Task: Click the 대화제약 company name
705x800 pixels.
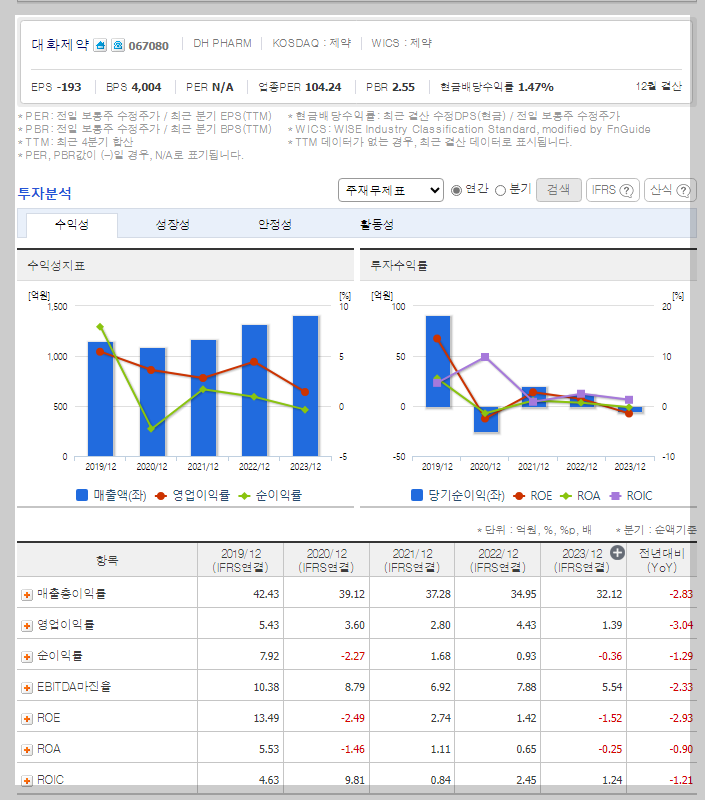Action: click(60, 45)
